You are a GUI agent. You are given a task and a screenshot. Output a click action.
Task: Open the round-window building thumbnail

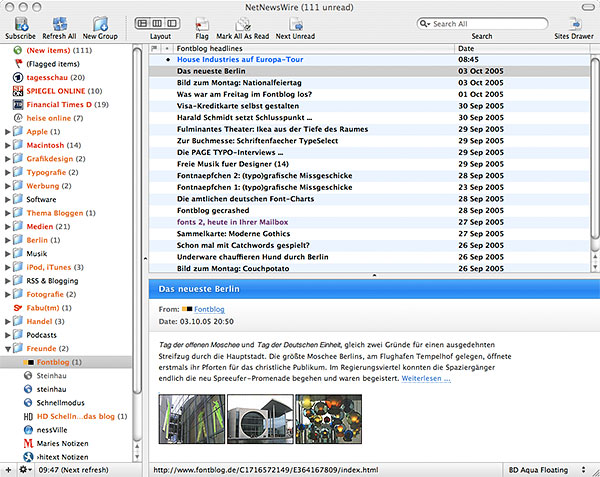point(260,419)
